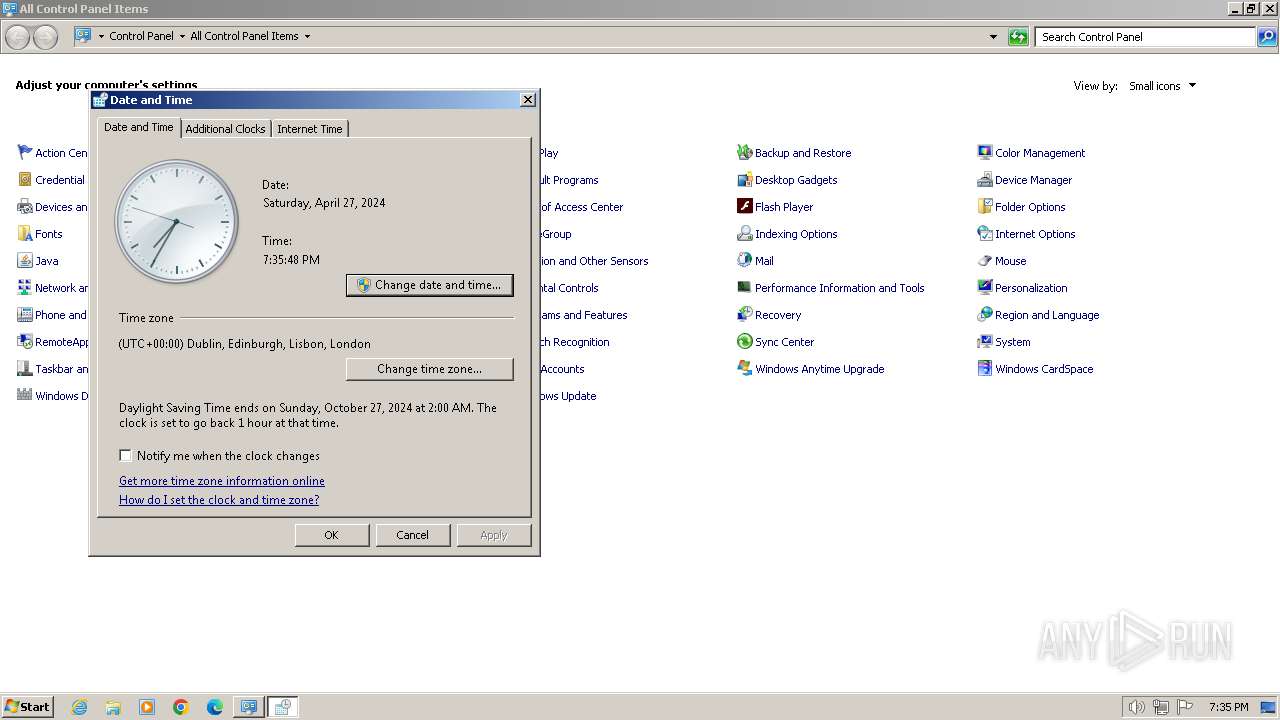
Task: Check Notify me when the clock changes
Action: coord(125,456)
